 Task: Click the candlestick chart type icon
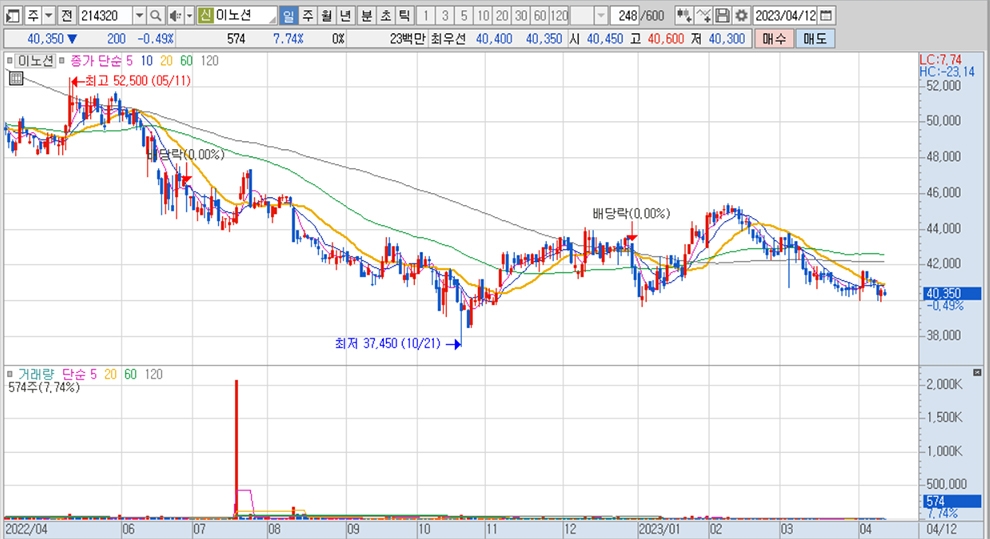683,16
